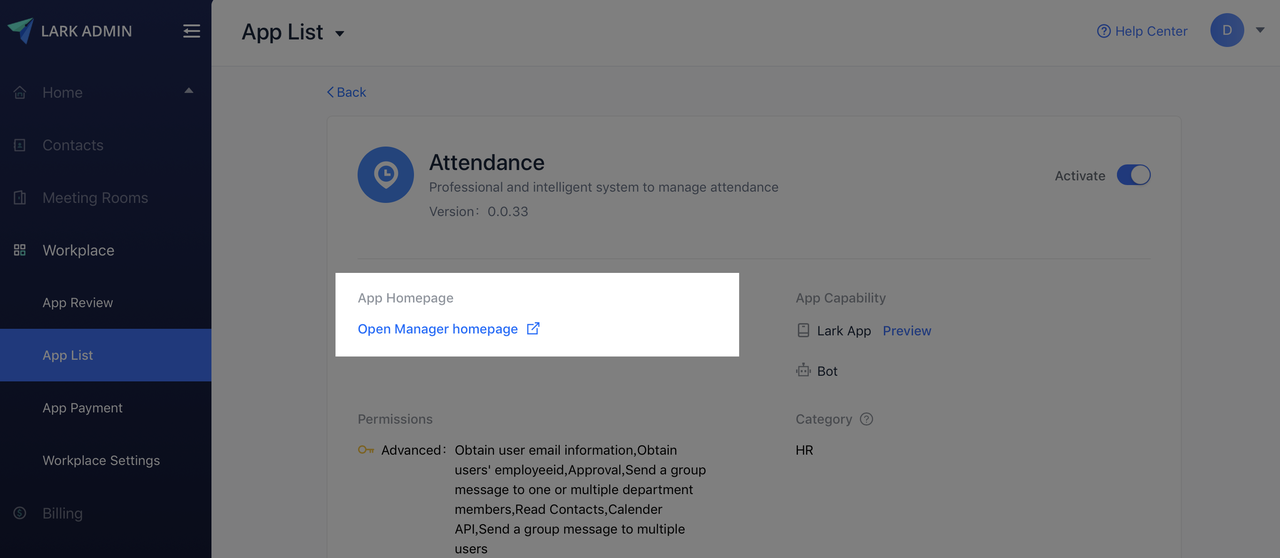Open Contacts from the sidebar
Viewport: 1280px width, 558px height.
point(72,145)
